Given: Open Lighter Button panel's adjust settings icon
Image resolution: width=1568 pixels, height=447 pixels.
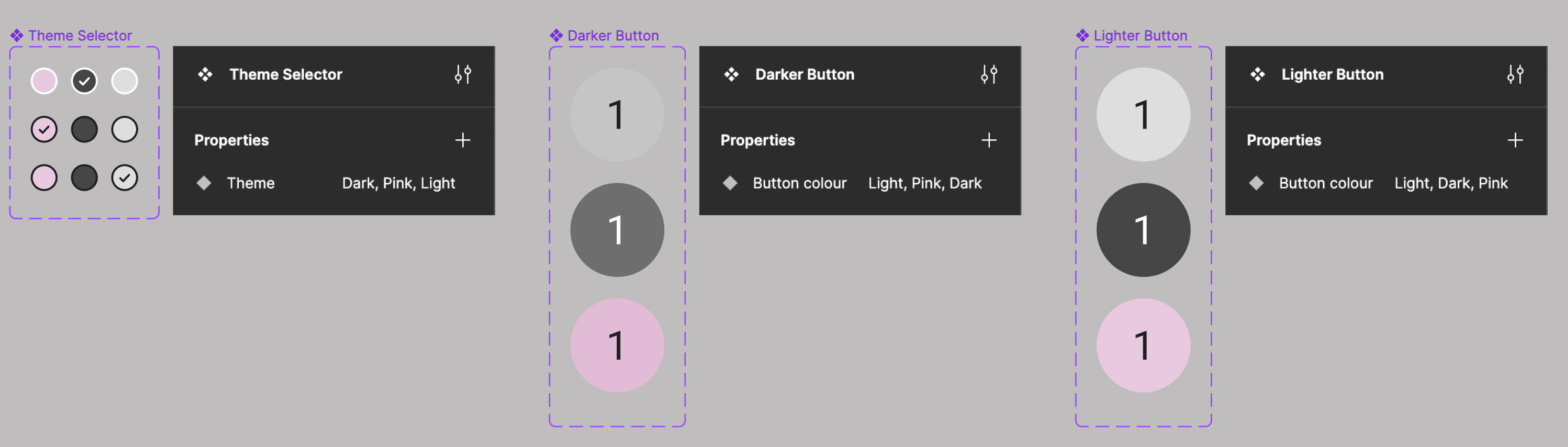Looking at the screenshot, I should [x=1515, y=75].
